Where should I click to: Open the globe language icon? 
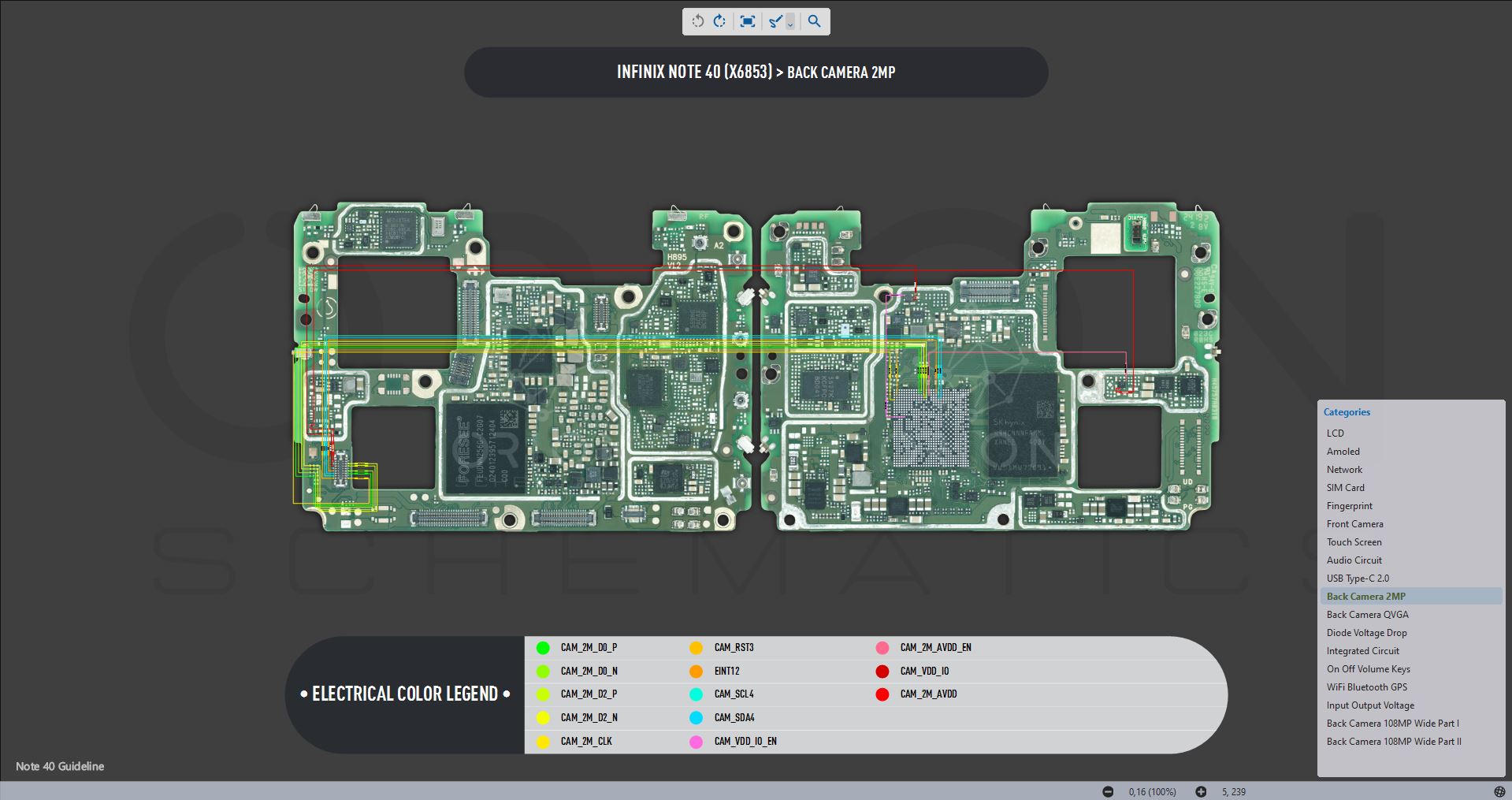click(x=1499, y=791)
